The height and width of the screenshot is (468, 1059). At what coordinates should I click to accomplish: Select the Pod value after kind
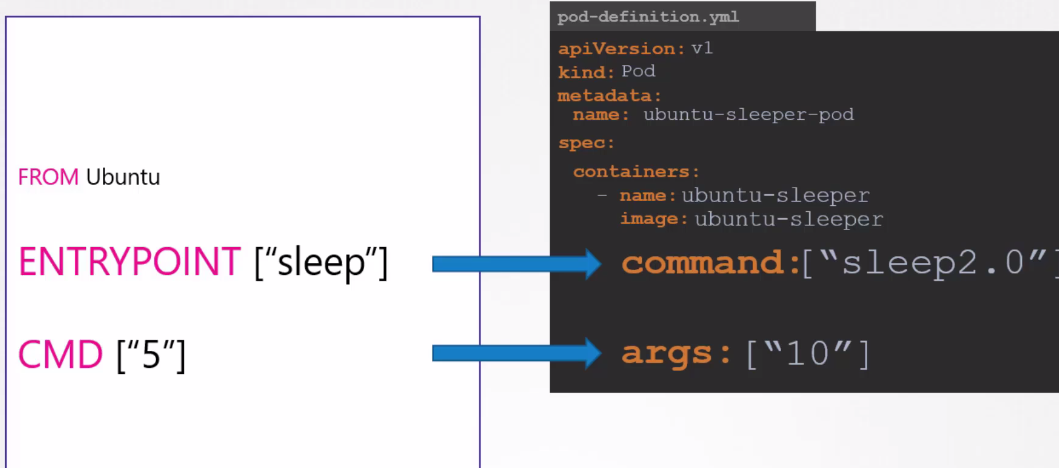click(638, 72)
